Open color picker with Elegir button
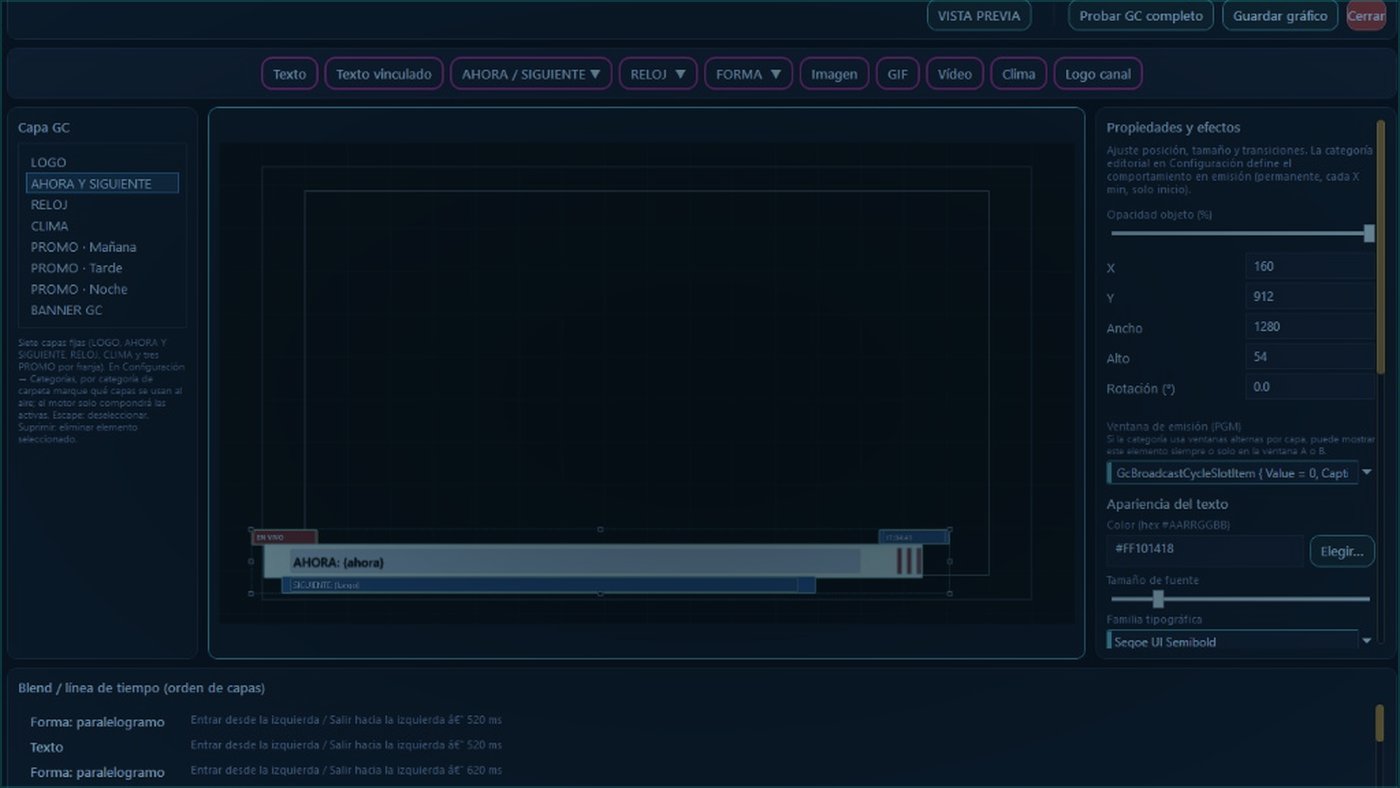The height and width of the screenshot is (788, 1400). [1342, 551]
